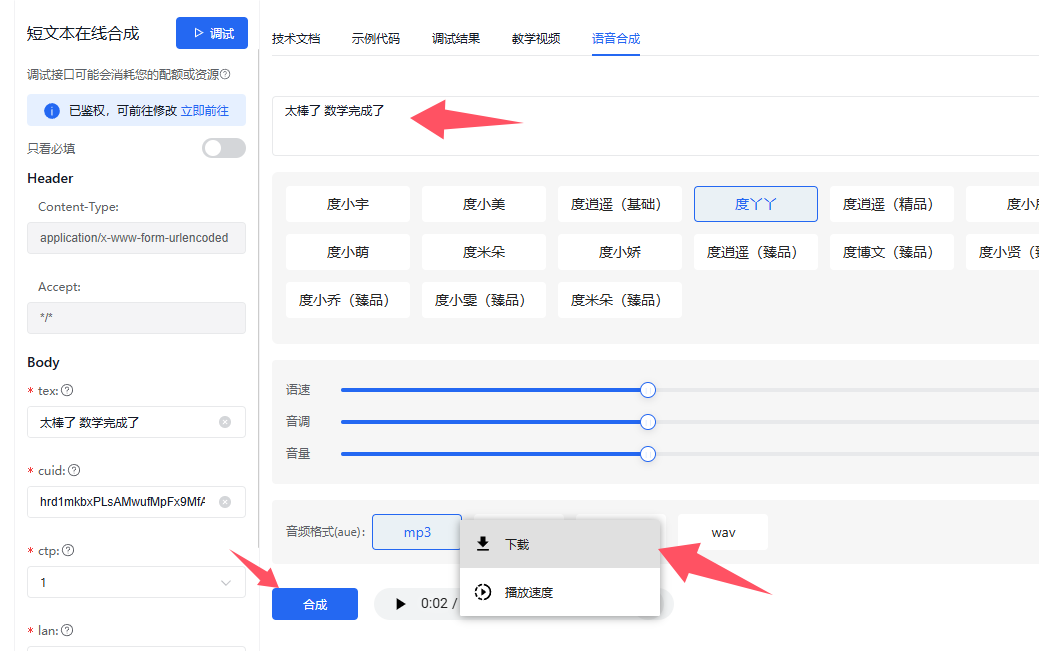Screen dimensions: 1039x651
Task: Click the help icon next to tex
Action: tap(67, 390)
